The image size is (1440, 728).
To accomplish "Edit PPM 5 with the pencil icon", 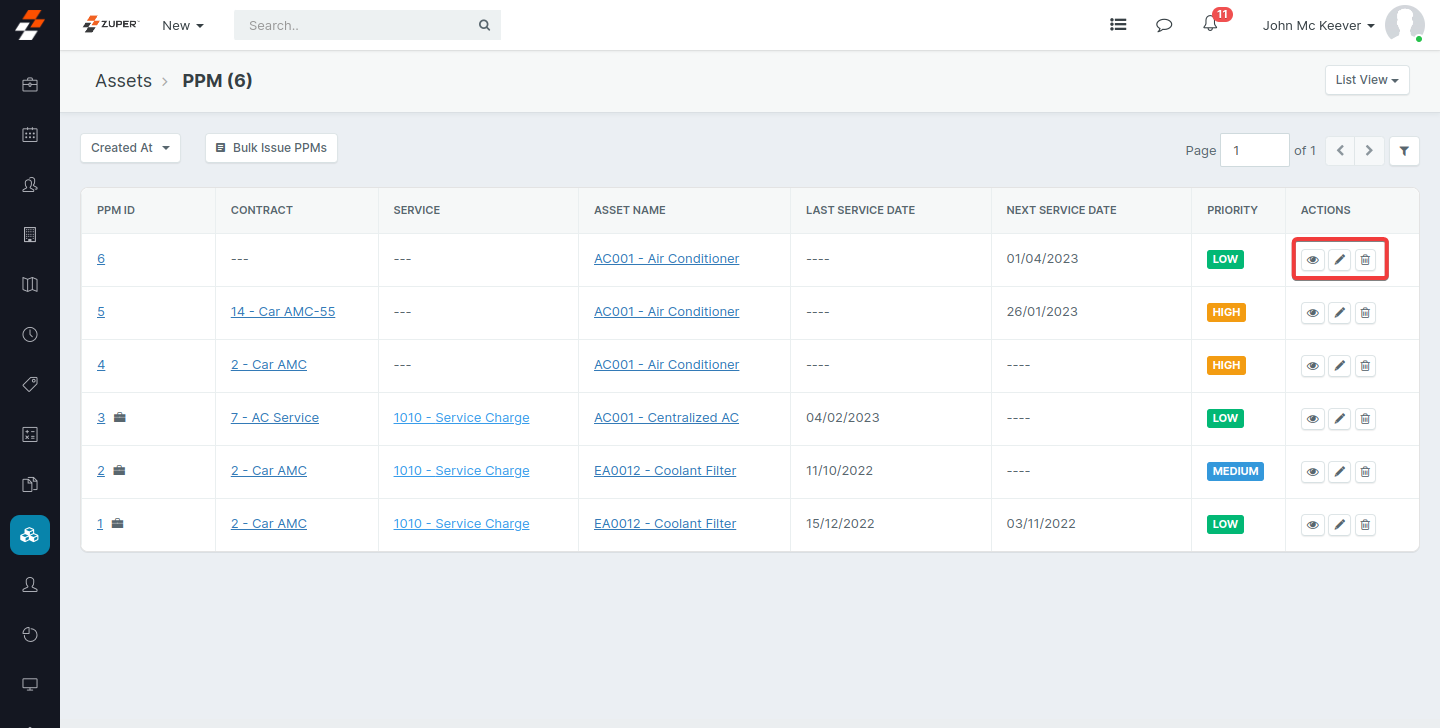I will 1339,313.
